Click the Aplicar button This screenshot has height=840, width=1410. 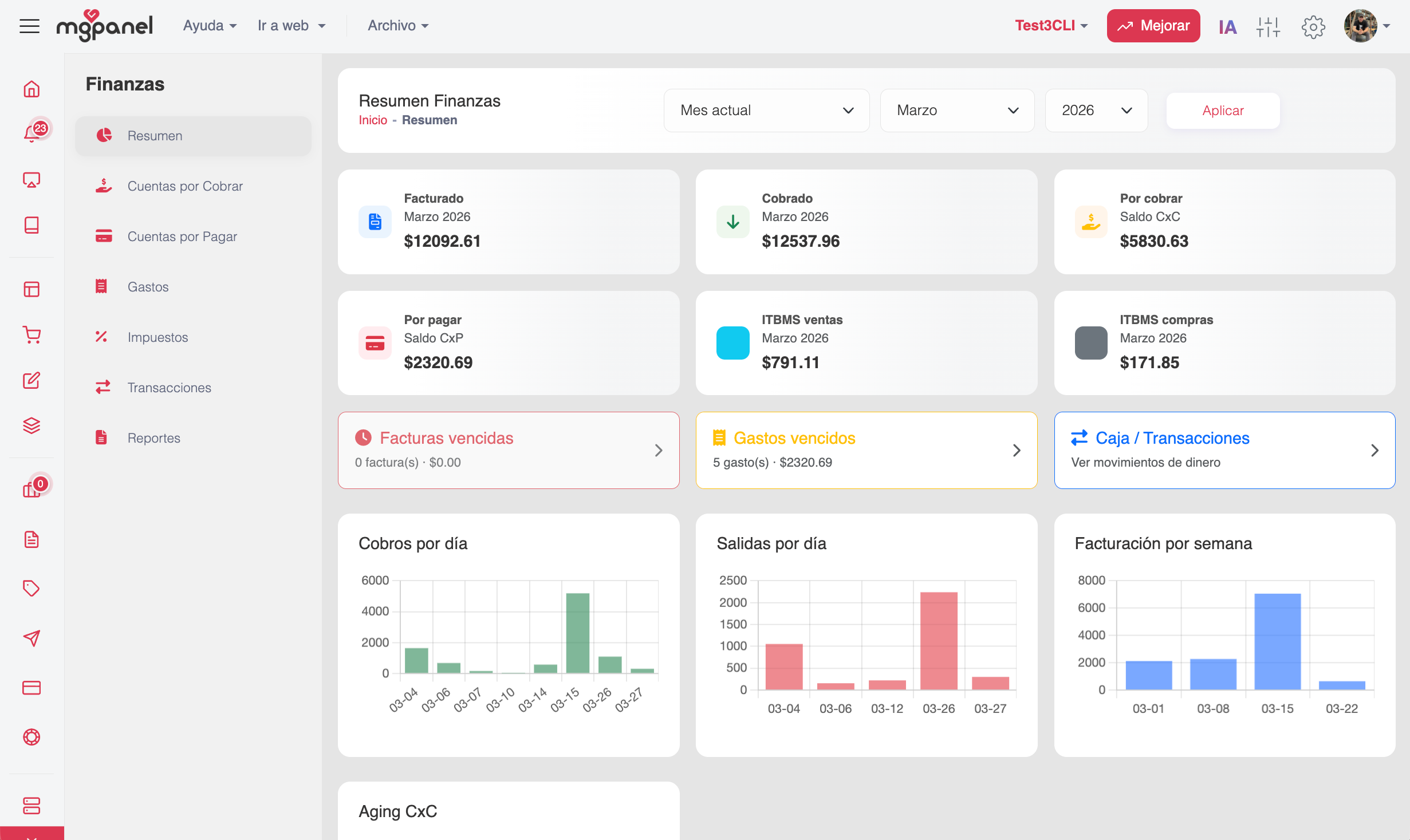click(1223, 111)
